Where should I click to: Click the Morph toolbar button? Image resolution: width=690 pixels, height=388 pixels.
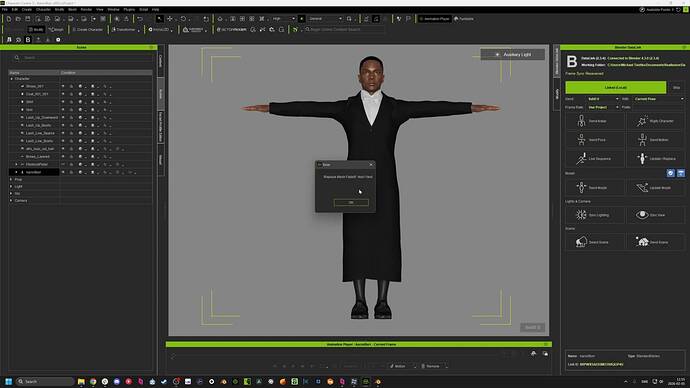coord(56,29)
